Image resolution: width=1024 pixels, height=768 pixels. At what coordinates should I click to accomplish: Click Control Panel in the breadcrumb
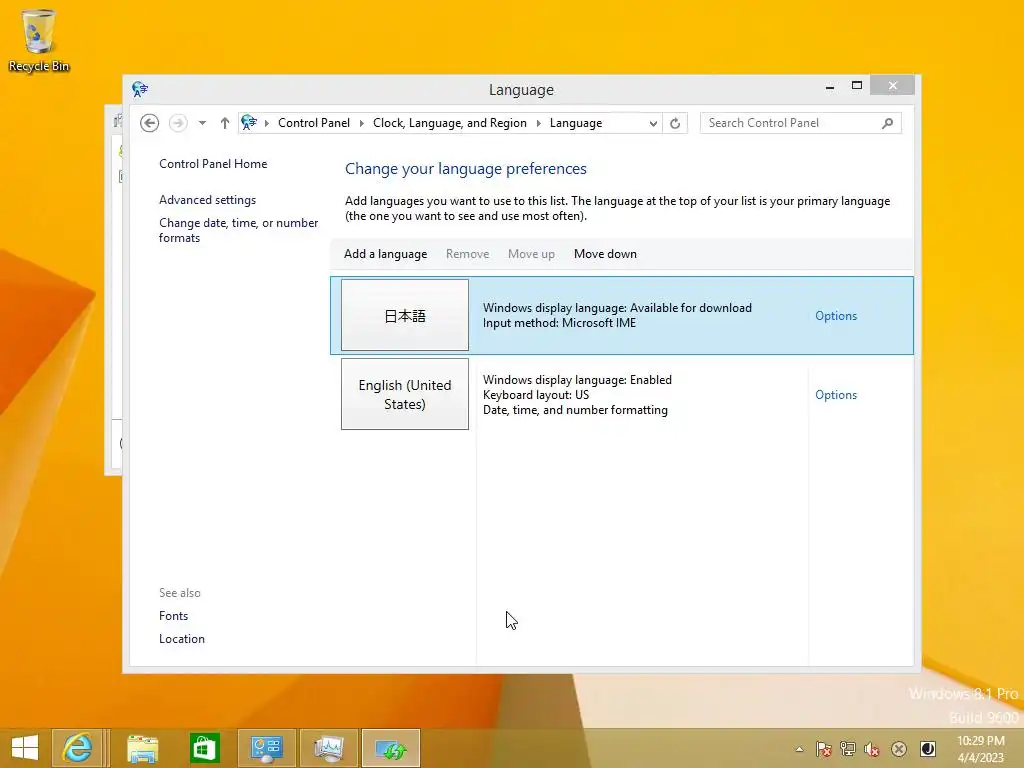tap(313, 123)
